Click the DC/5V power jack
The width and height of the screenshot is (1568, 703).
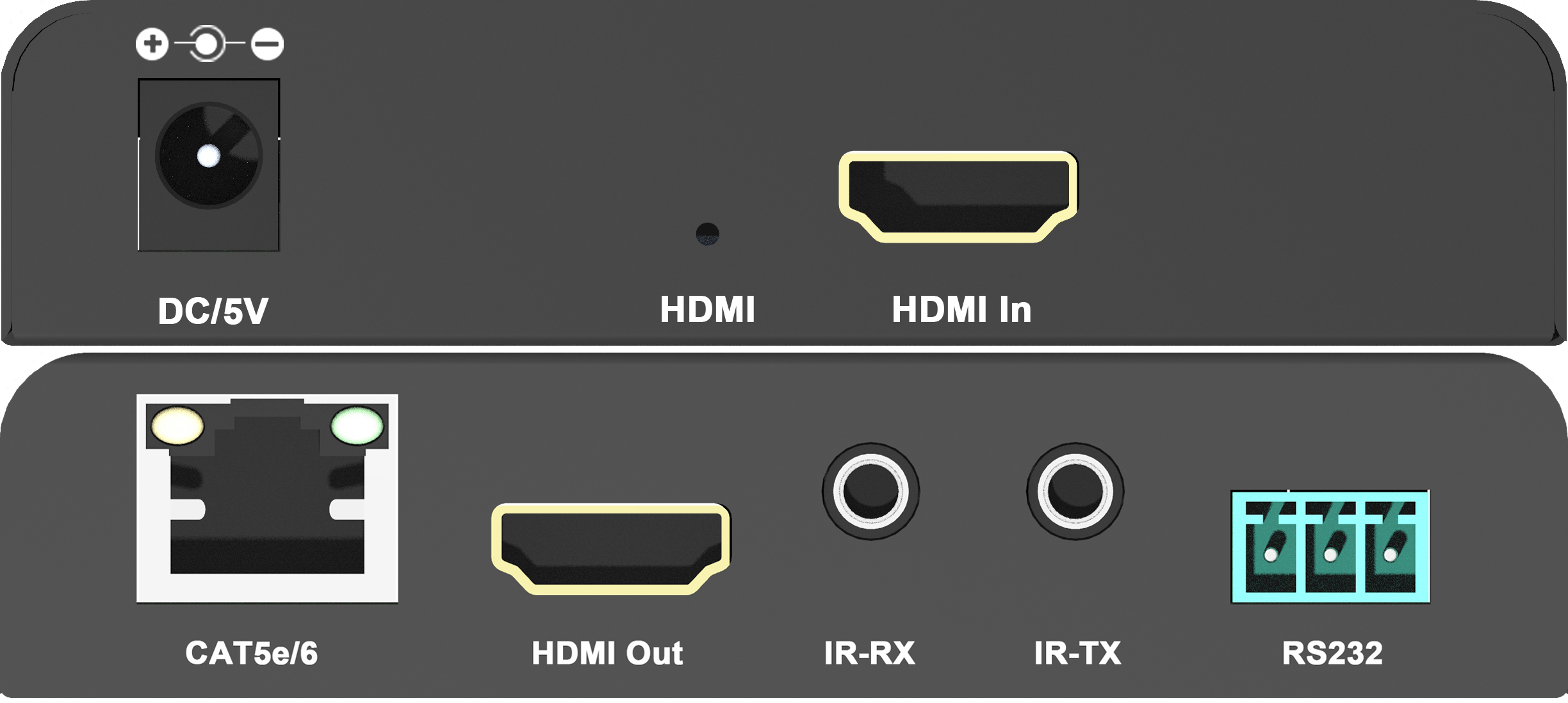click(209, 165)
